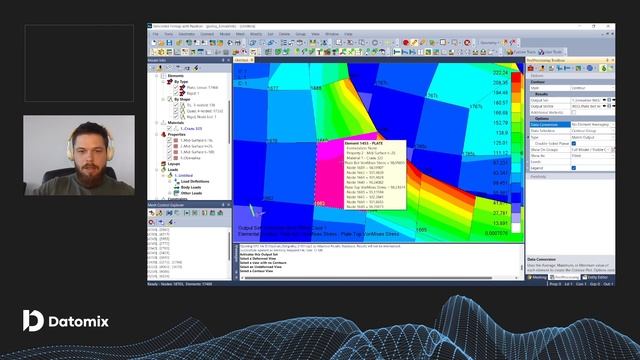
Task: Click Output Set selector icon in Results
Action: 609,100
